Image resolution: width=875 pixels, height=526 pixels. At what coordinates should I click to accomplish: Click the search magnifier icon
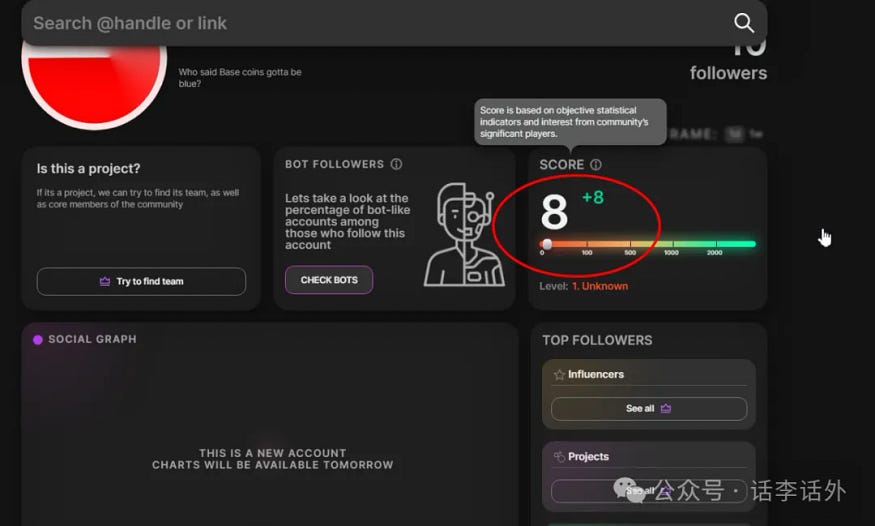pyautogui.click(x=744, y=23)
